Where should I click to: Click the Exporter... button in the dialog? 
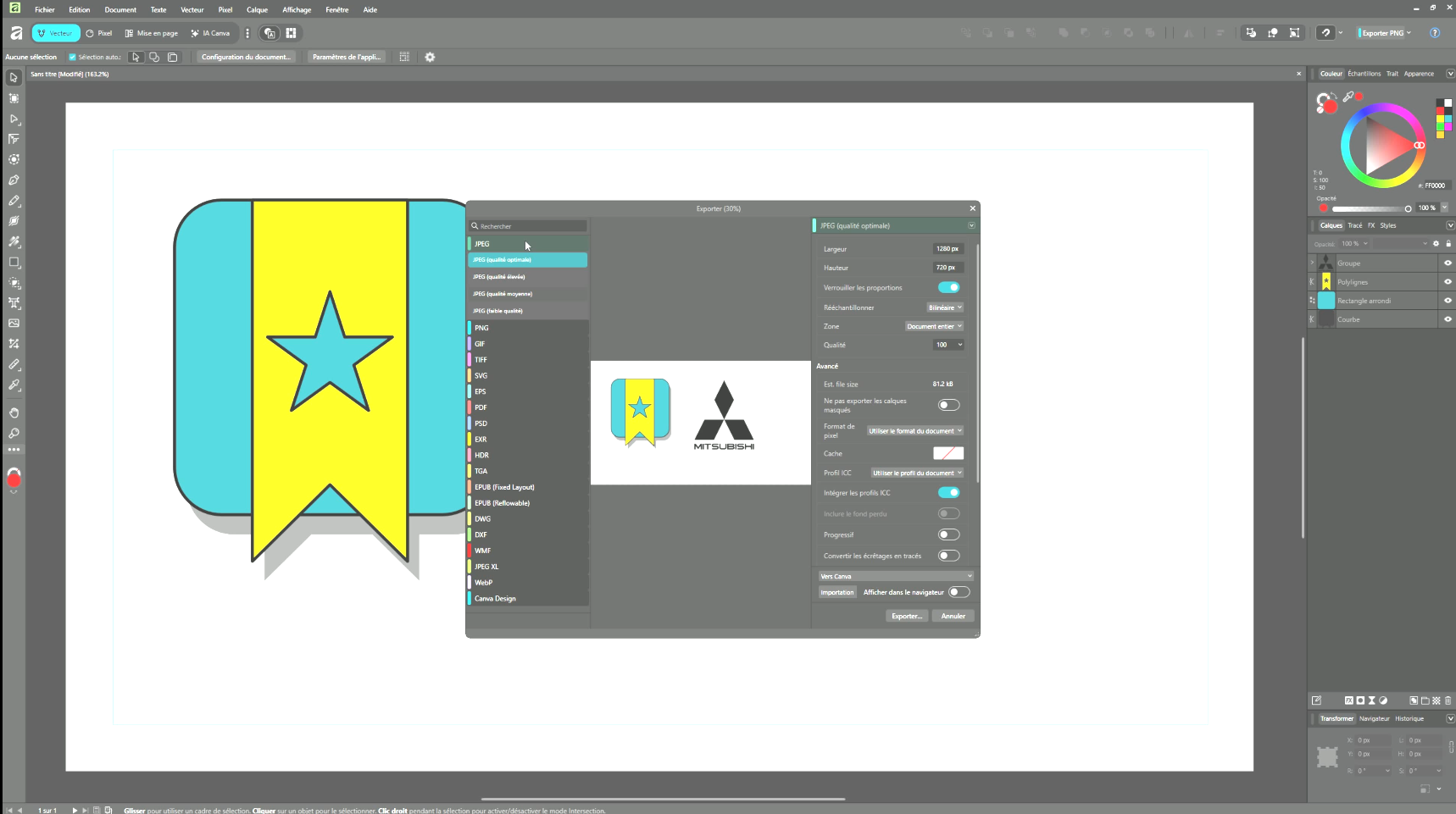(906, 616)
